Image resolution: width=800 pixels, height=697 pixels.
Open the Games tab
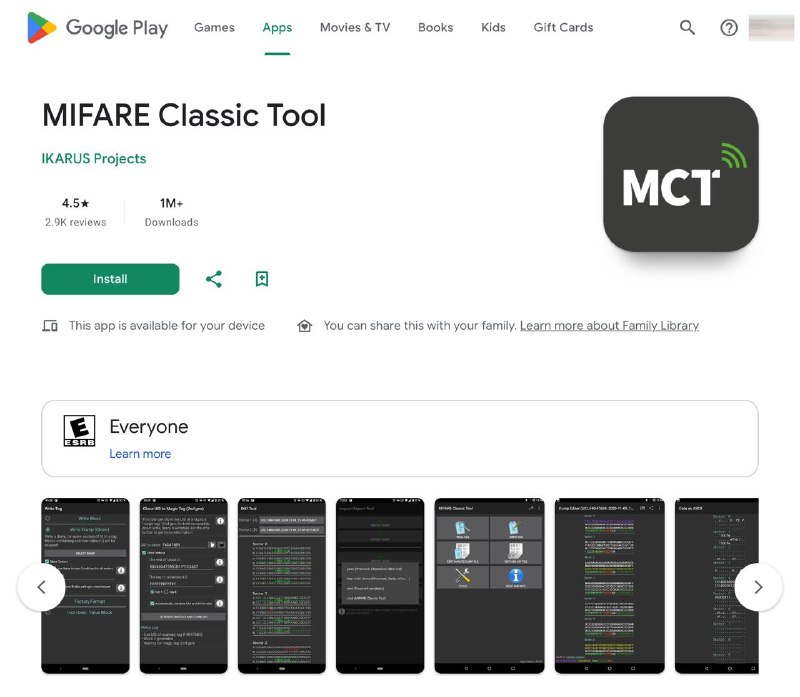click(x=214, y=28)
